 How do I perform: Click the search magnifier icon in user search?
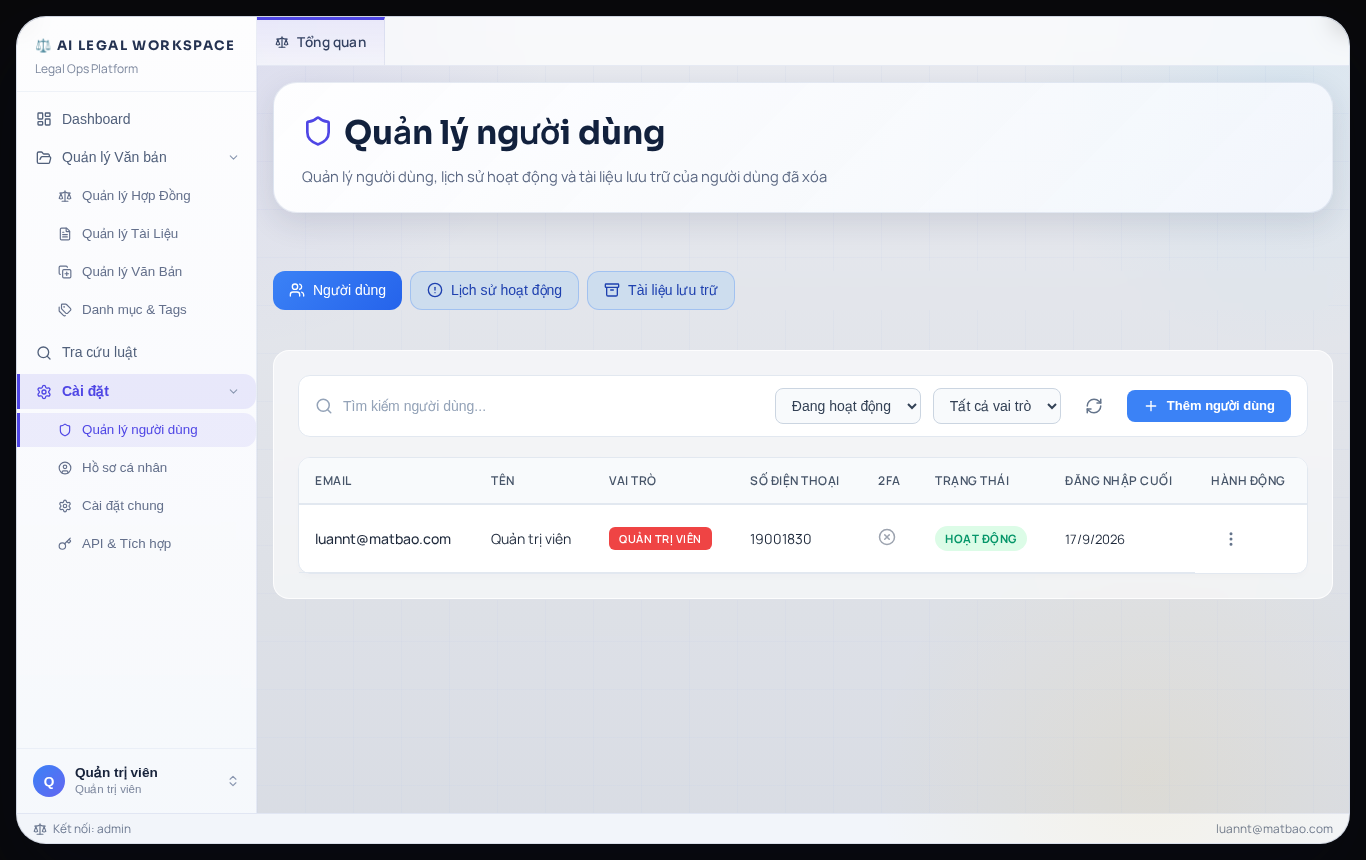click(324, 406)
